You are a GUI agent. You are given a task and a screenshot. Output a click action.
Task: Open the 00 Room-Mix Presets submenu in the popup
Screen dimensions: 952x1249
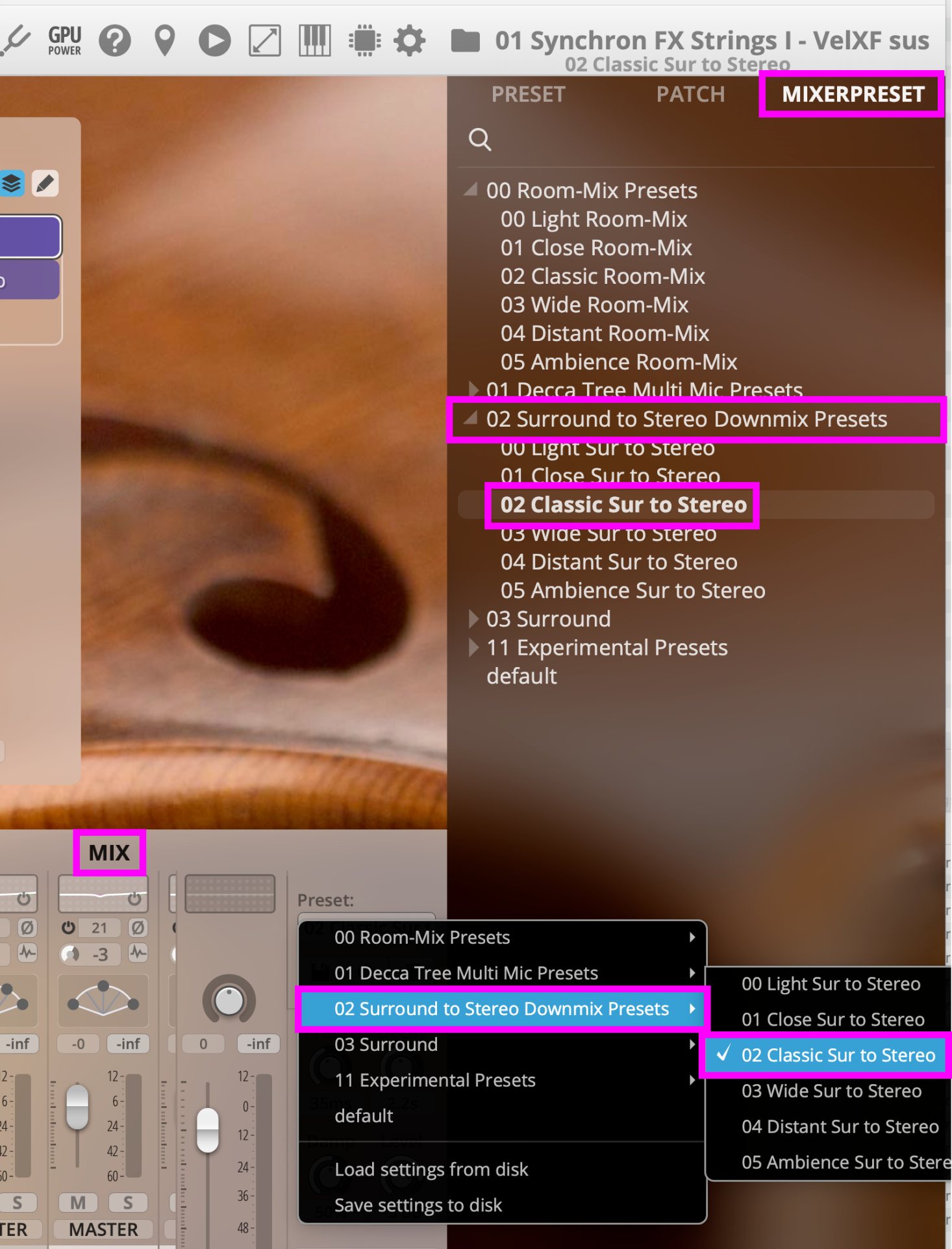click(502, 937)
